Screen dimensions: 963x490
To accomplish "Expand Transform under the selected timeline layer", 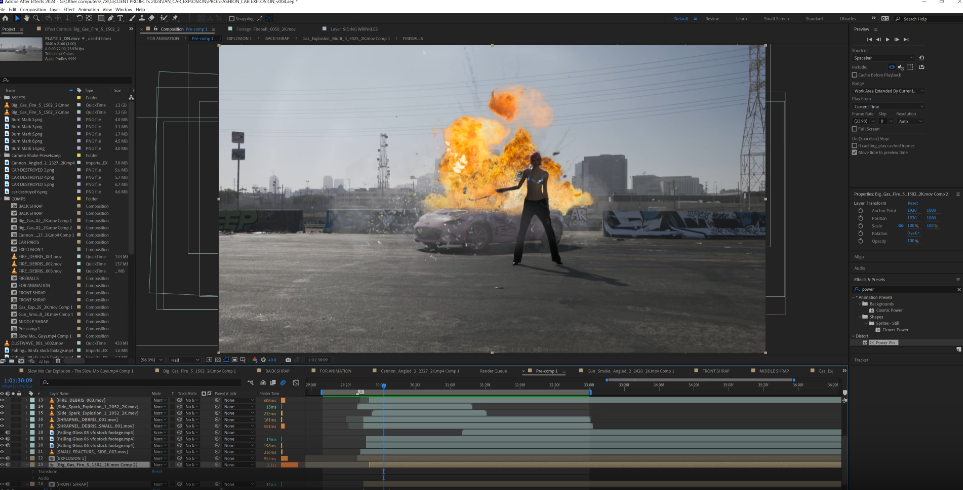I will point(33,472).
